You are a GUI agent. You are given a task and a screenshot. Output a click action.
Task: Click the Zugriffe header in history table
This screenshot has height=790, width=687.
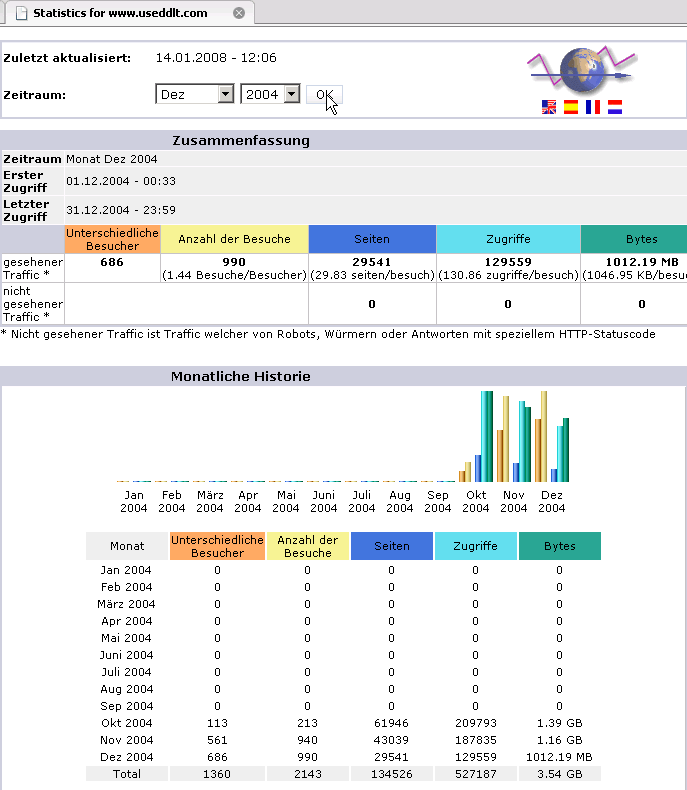point(475,546)
